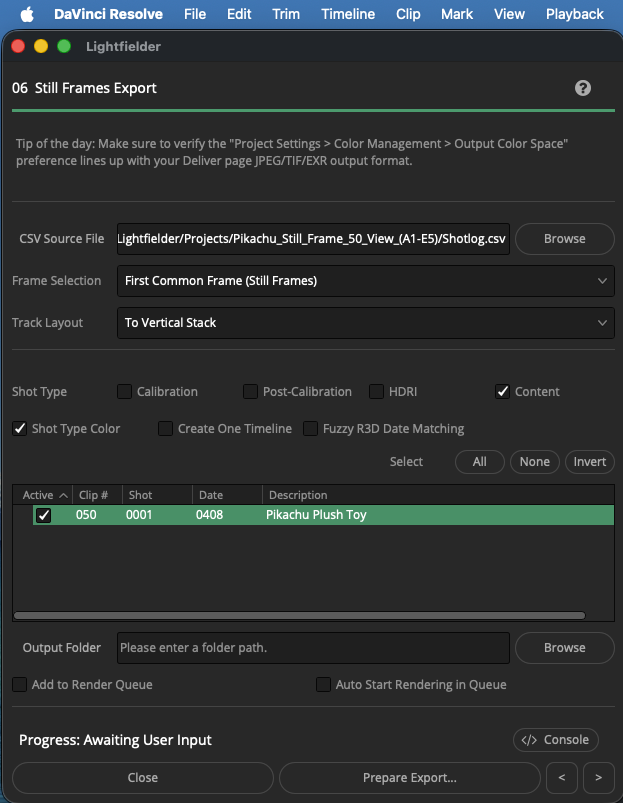Open the Track Layout dropdown
The image size is (623, 803).
pyautogui.click(x=366, y=323)
